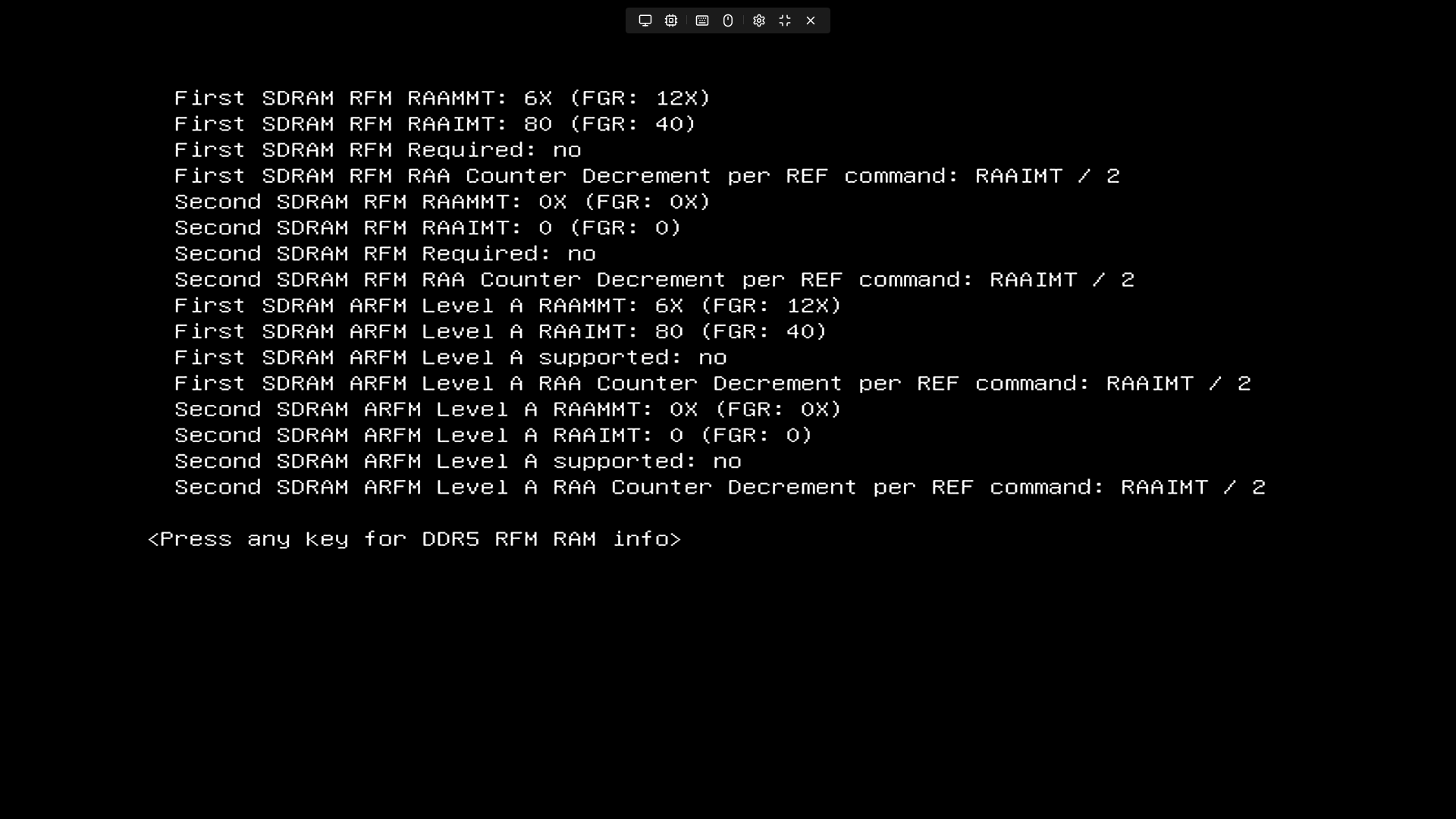Click 'First SDRAM ARFM Level A RAAMMT' line

(508, 306)
